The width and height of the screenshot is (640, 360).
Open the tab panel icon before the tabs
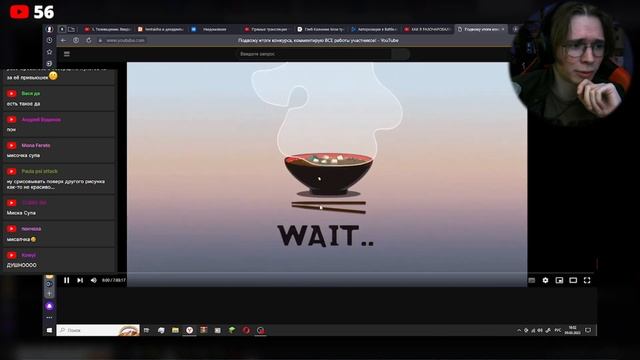tap(62, 29)
